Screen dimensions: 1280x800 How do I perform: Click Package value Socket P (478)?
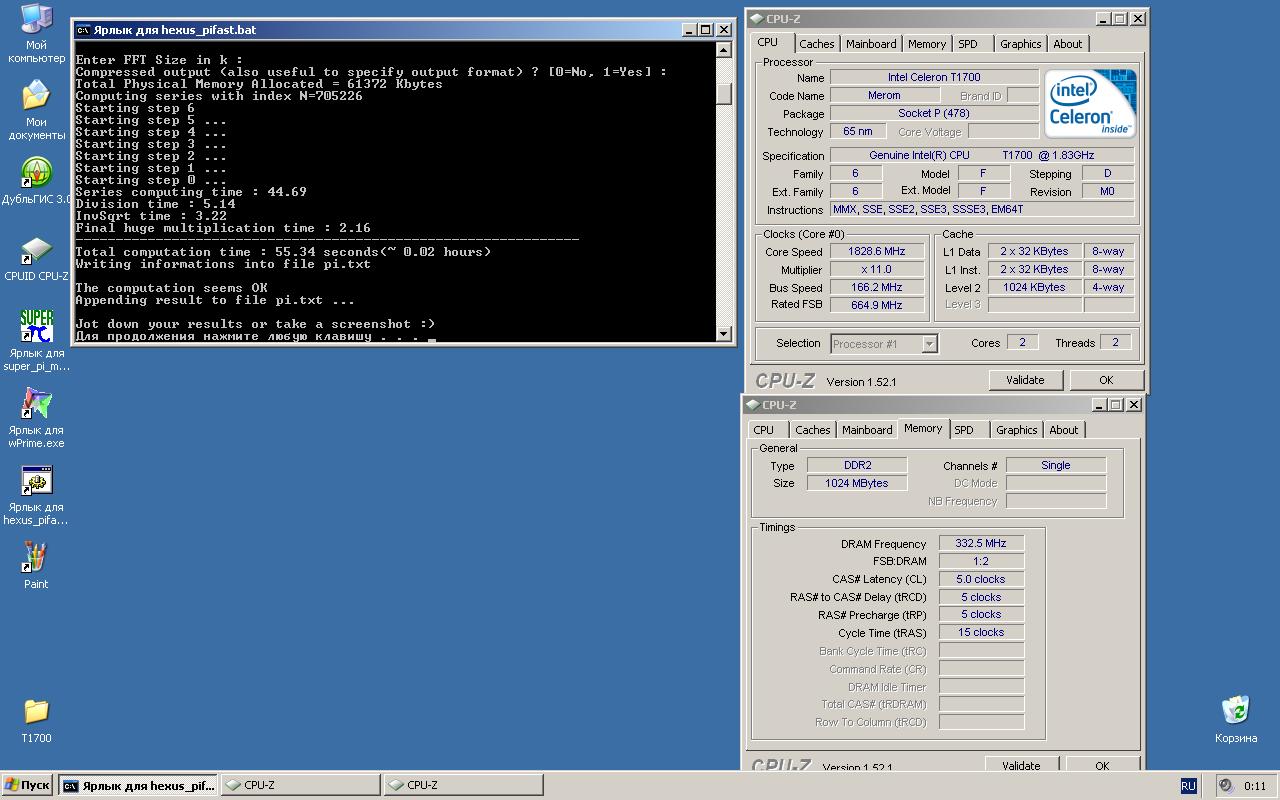pyautogui.click(x=934, y=113)
